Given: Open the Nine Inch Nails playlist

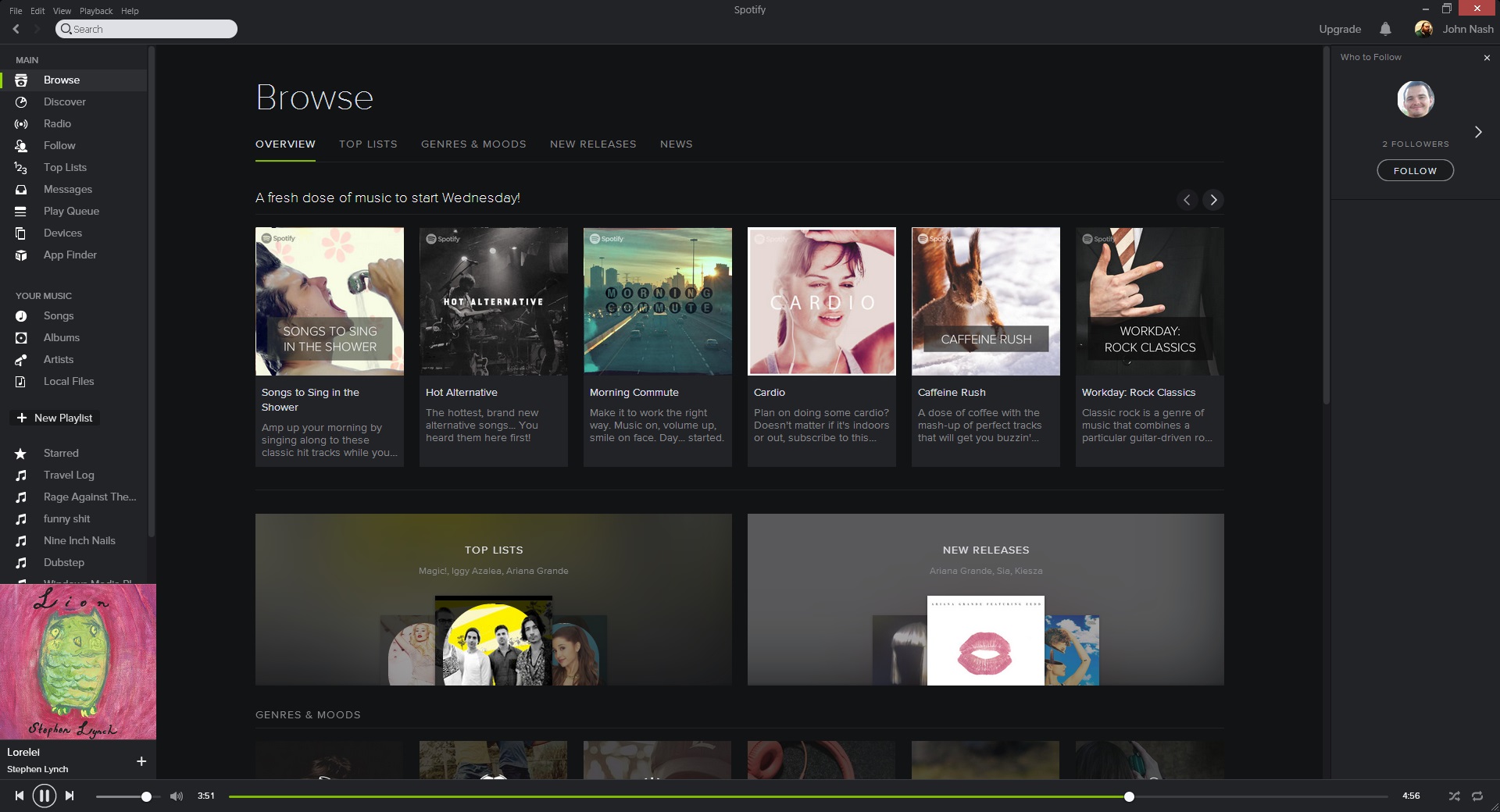Looking at the screenshot, I should coord(80,541).
